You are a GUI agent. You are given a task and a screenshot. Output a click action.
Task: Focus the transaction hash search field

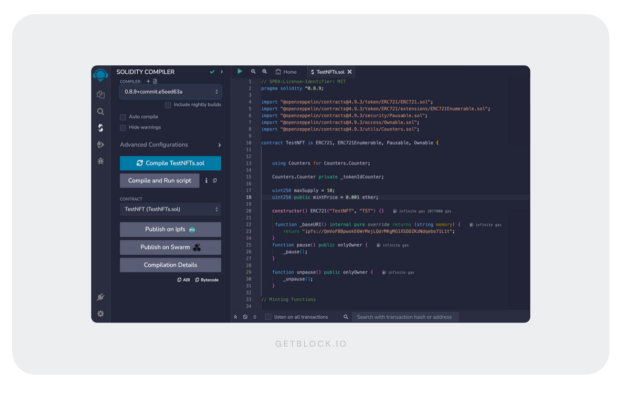point(406,317)
